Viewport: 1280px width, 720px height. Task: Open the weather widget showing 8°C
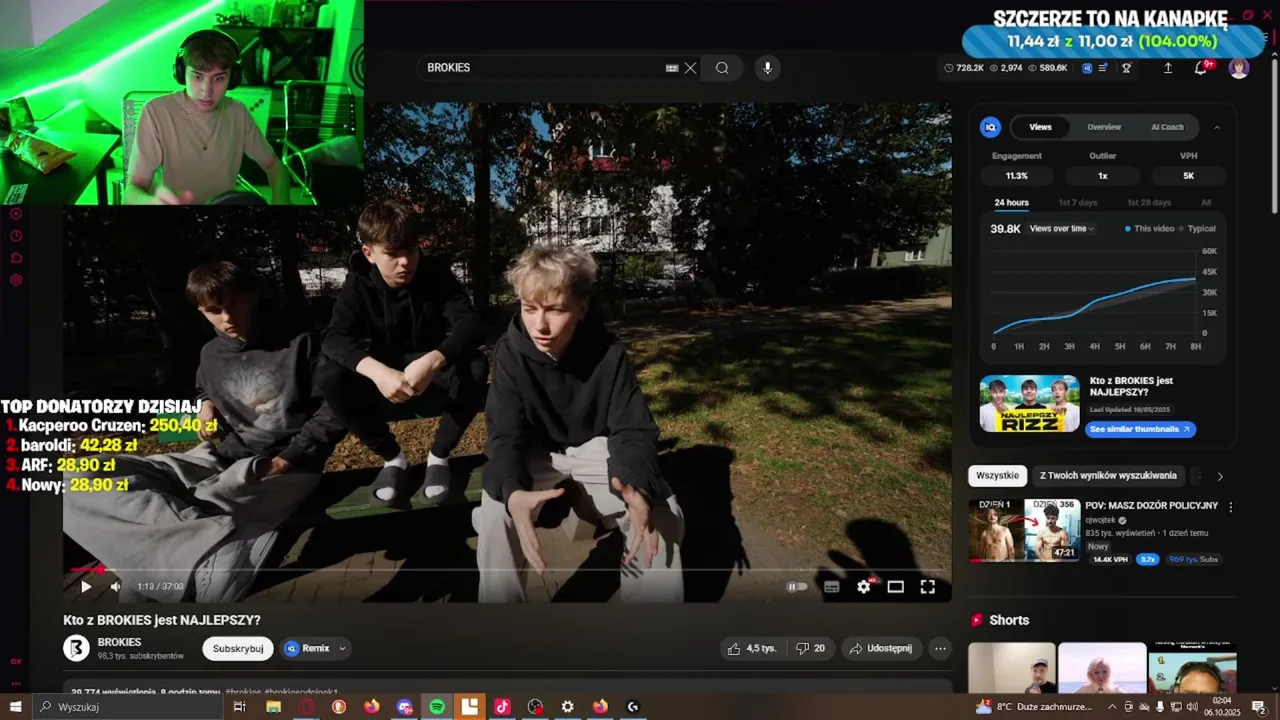click(1035, 707)
